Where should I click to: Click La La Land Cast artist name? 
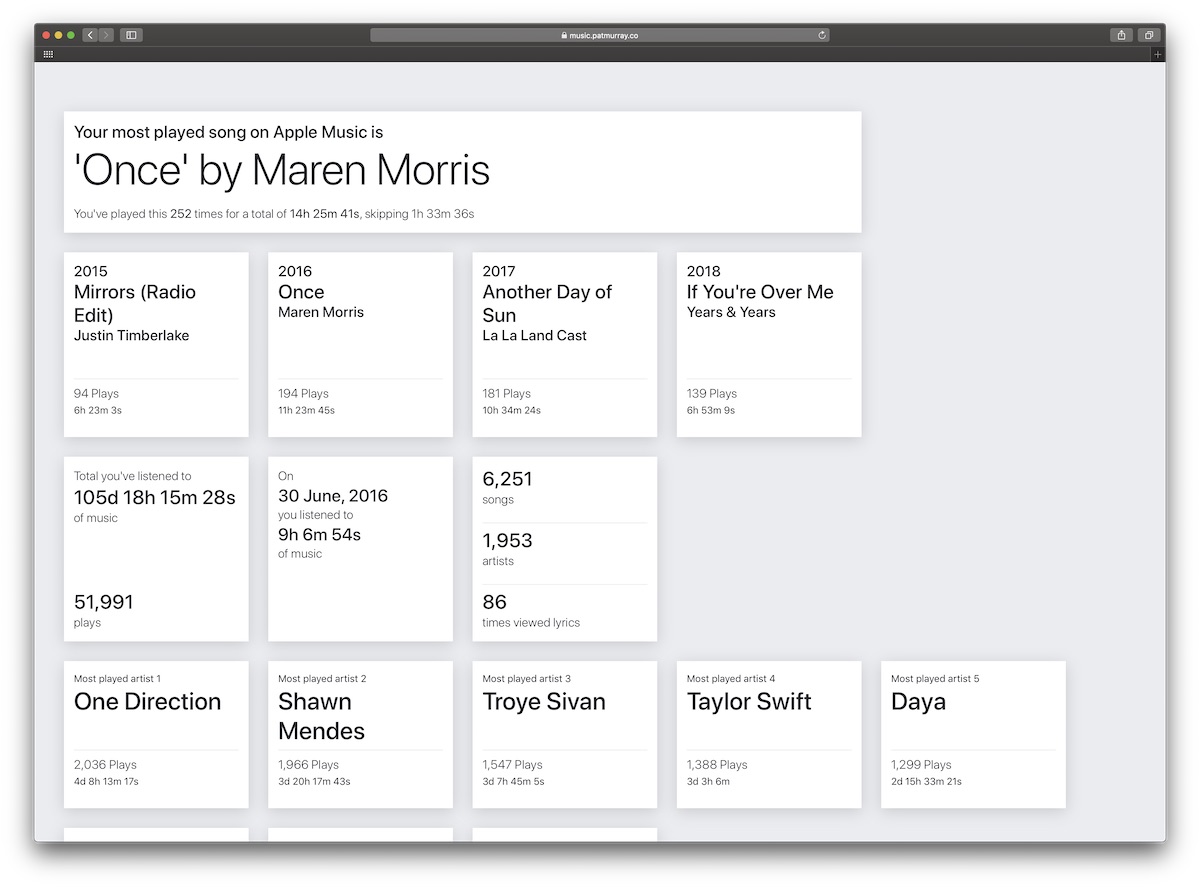click(535, 335)
